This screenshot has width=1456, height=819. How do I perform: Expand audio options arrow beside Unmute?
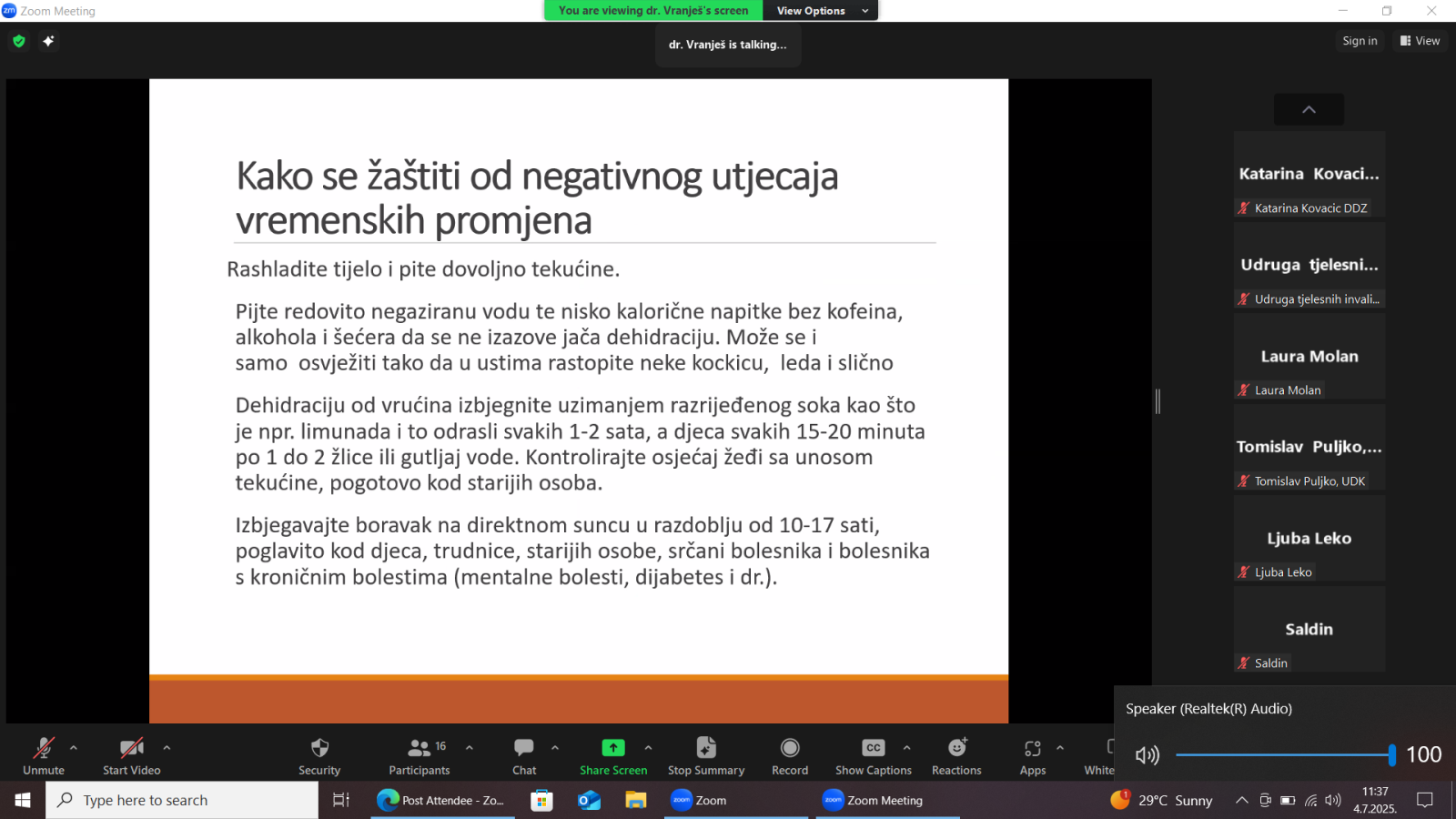(x=74, y=748)
